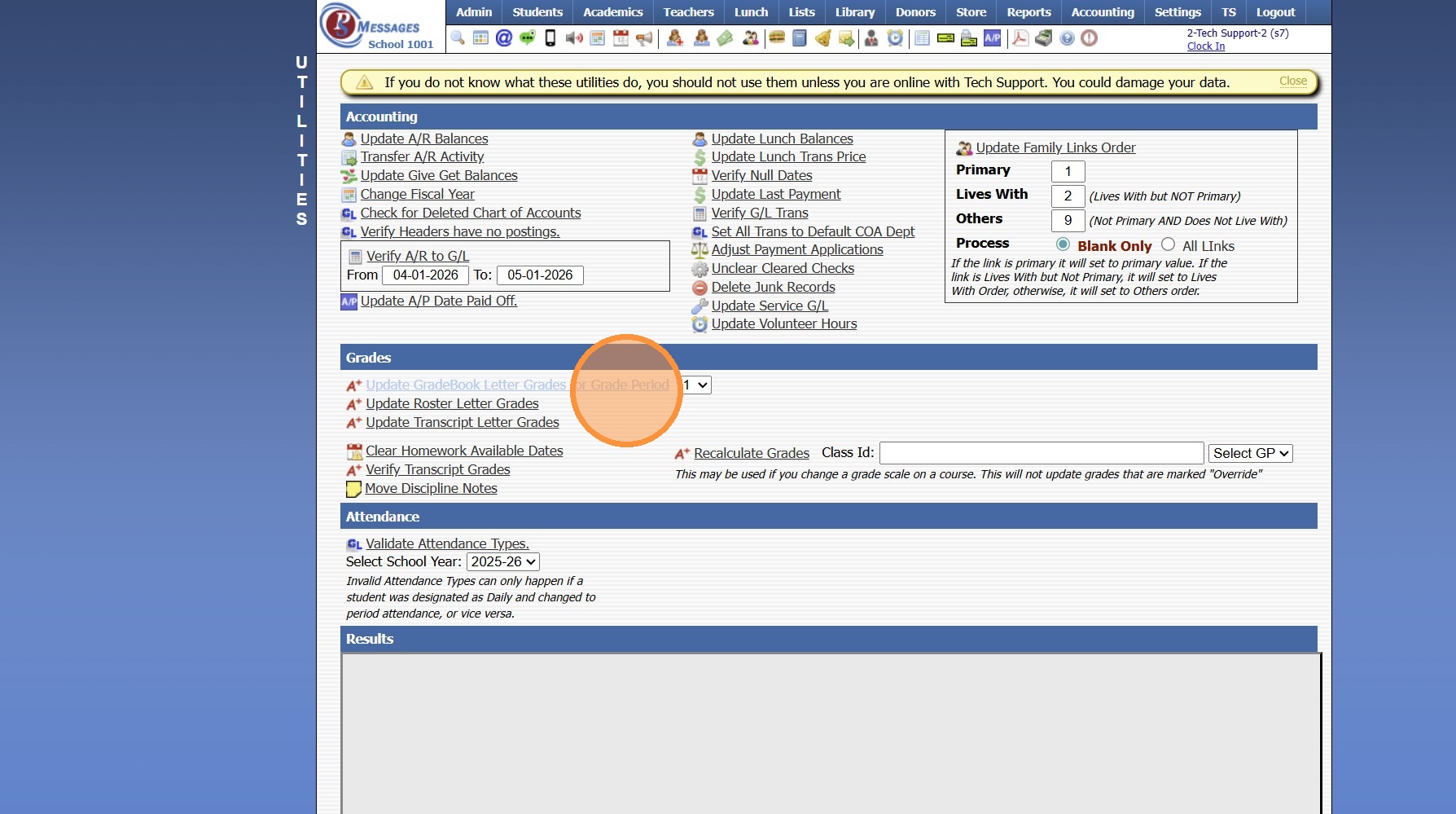The height and width of the screenshot is (814, 1456).
Task: Open the green chat bubble icon
Action: coord(528,38)
